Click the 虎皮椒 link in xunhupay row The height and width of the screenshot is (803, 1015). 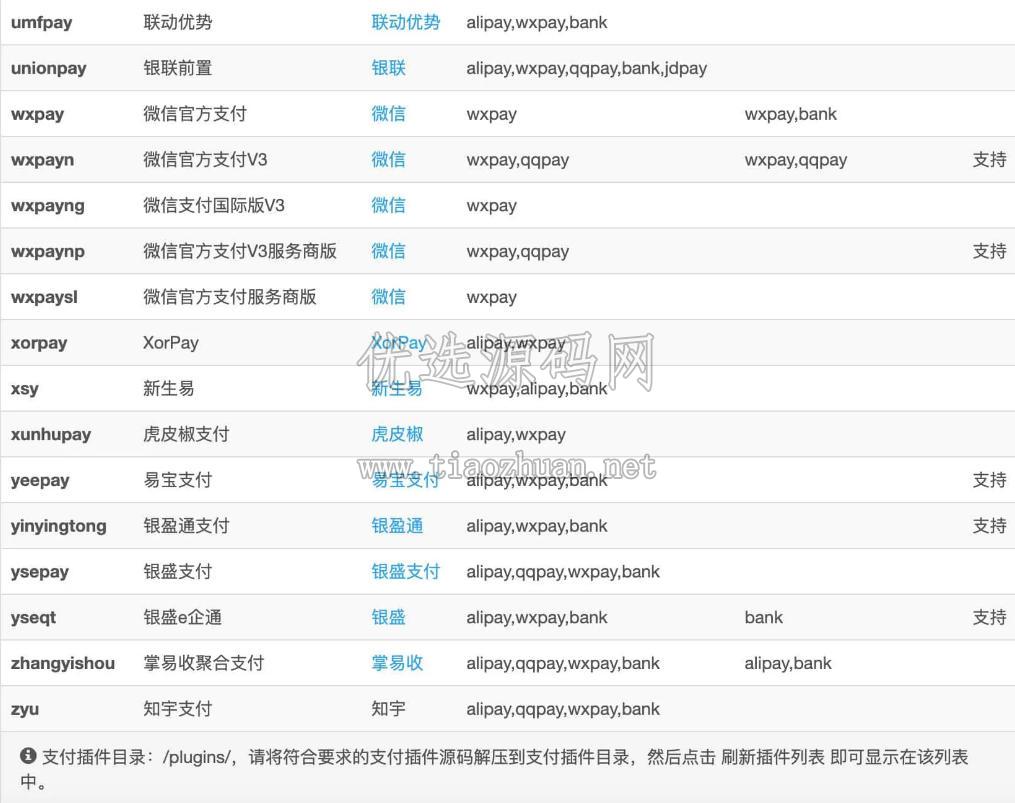click(397, 434)
